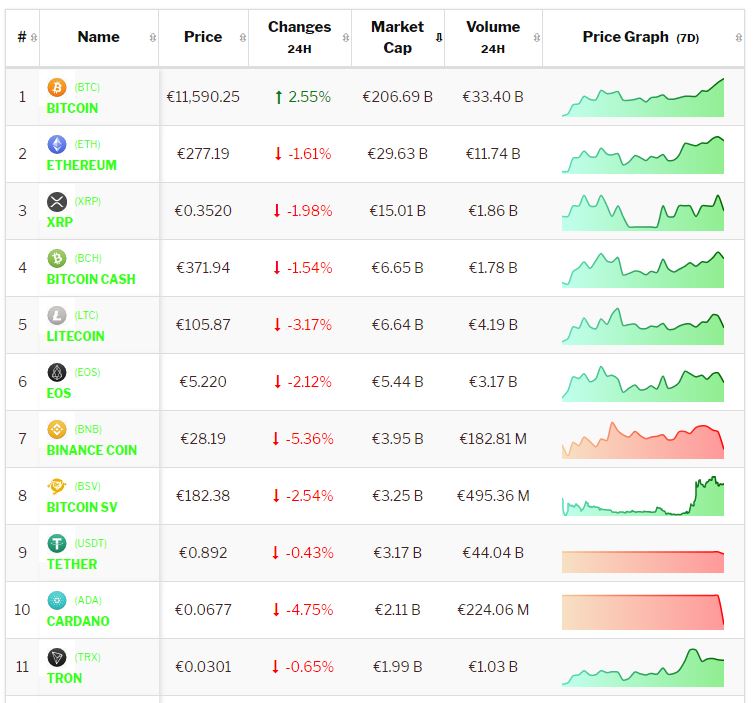753x703 pixels.
Task: Click the Binance Coin logo icon
Action: click(57, 430)
